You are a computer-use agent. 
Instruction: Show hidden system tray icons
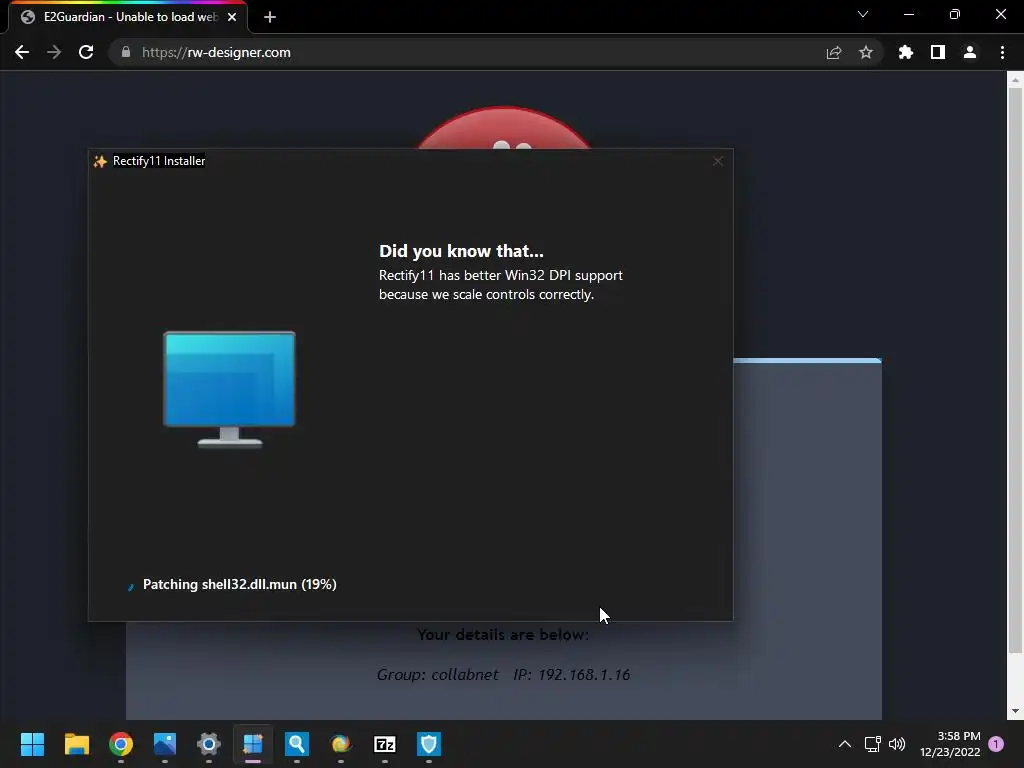(x=844, y=744)
